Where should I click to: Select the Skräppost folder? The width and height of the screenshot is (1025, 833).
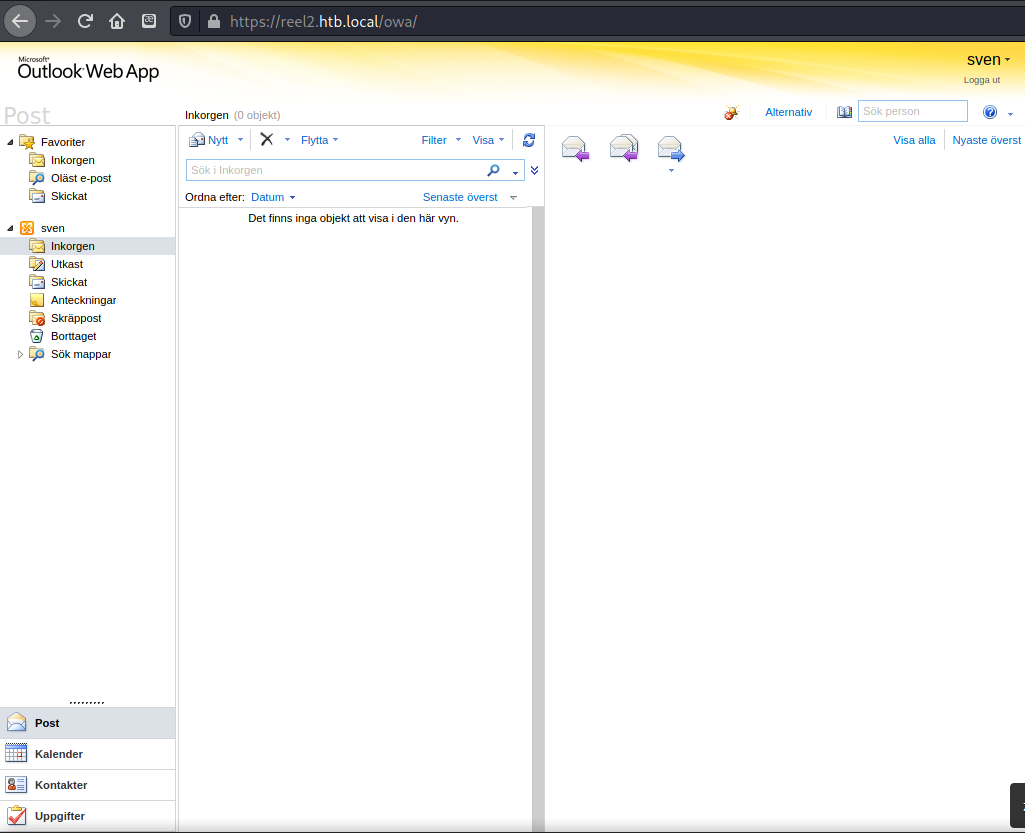(76, 318)
